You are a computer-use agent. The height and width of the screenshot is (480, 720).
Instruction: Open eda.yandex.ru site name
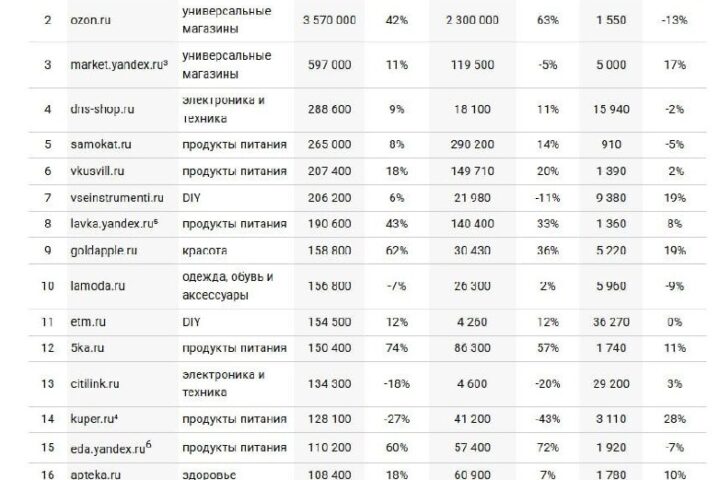point(111,447)
